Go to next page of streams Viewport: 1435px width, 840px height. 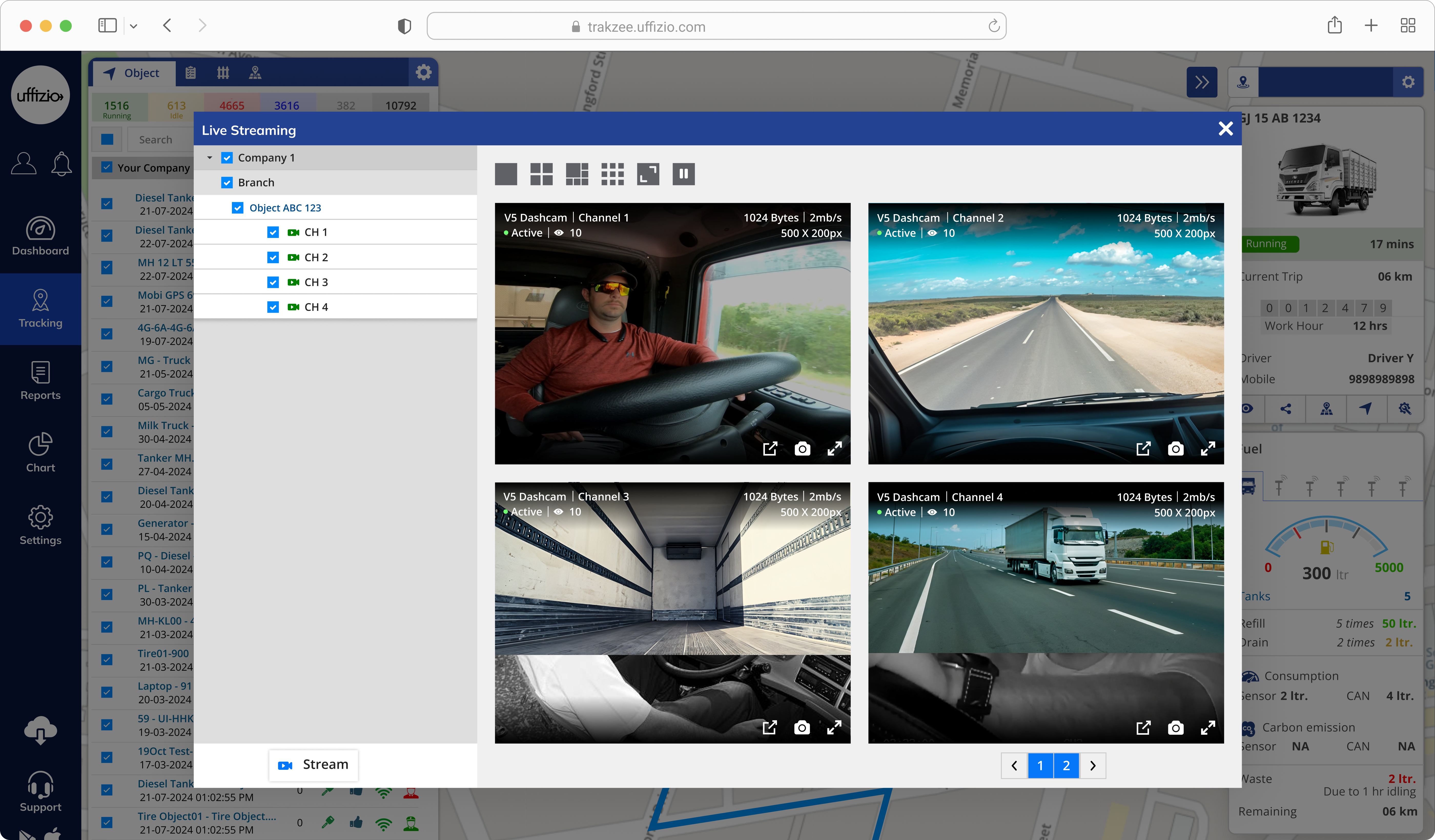coord(1093,765)
